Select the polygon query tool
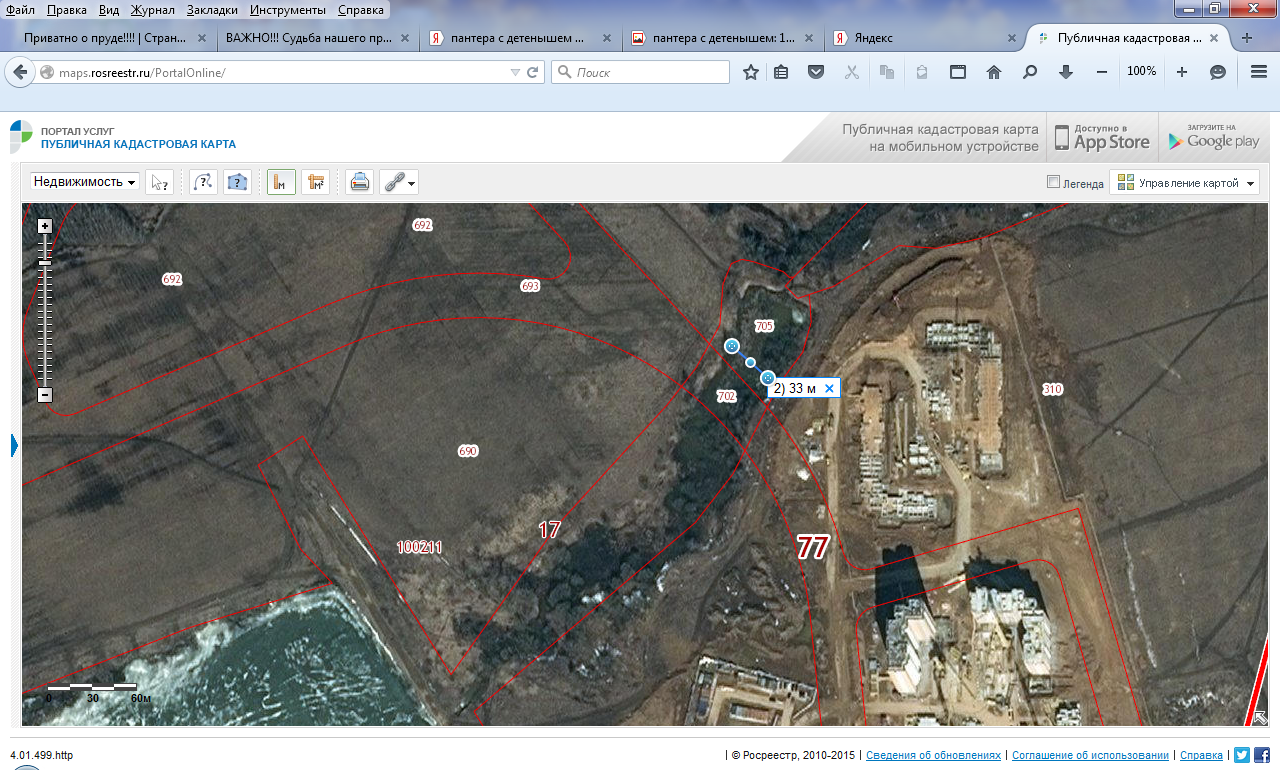 (x=238, y=182)
